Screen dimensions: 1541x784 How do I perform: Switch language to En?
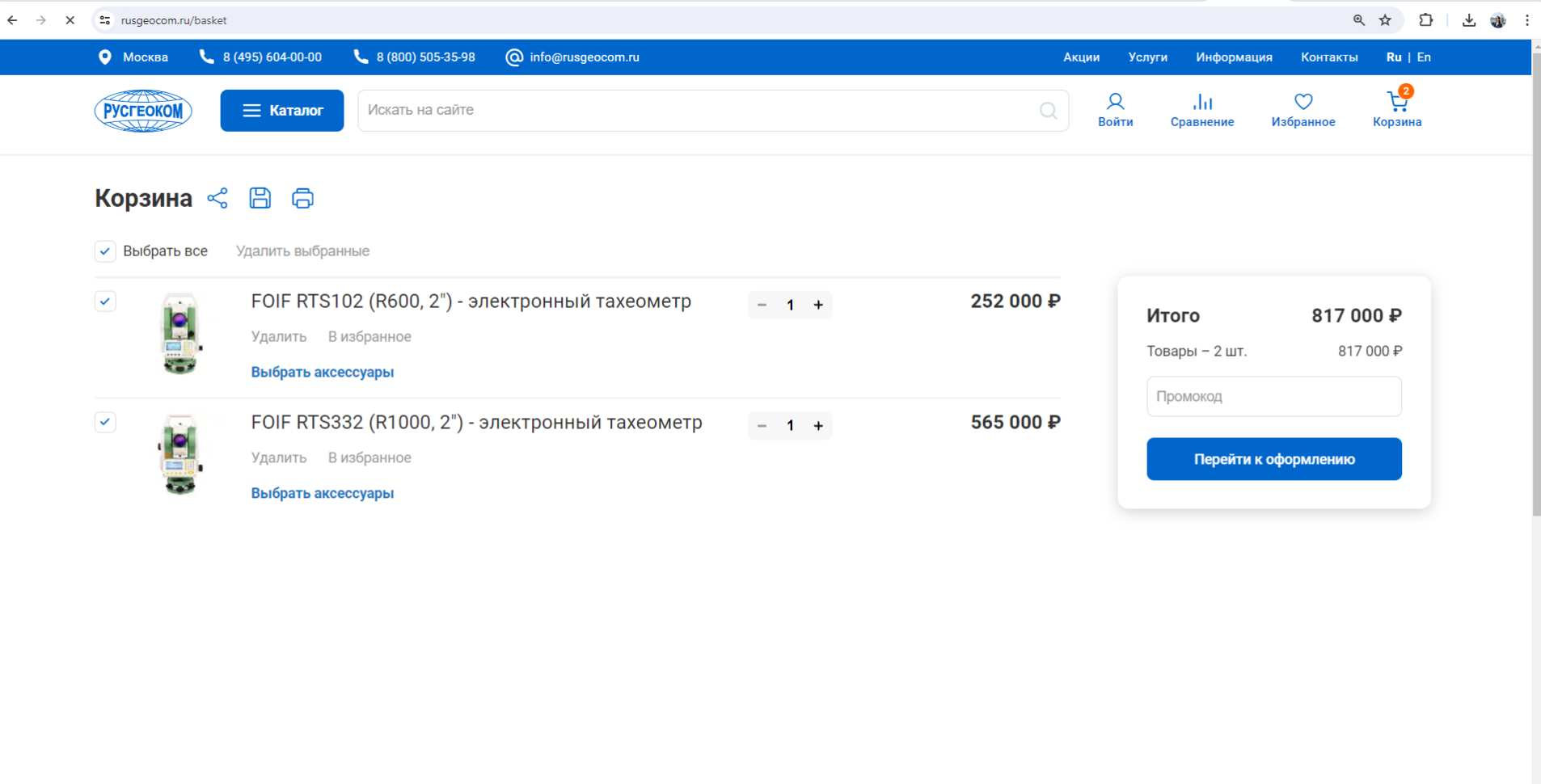[1424, 57]
